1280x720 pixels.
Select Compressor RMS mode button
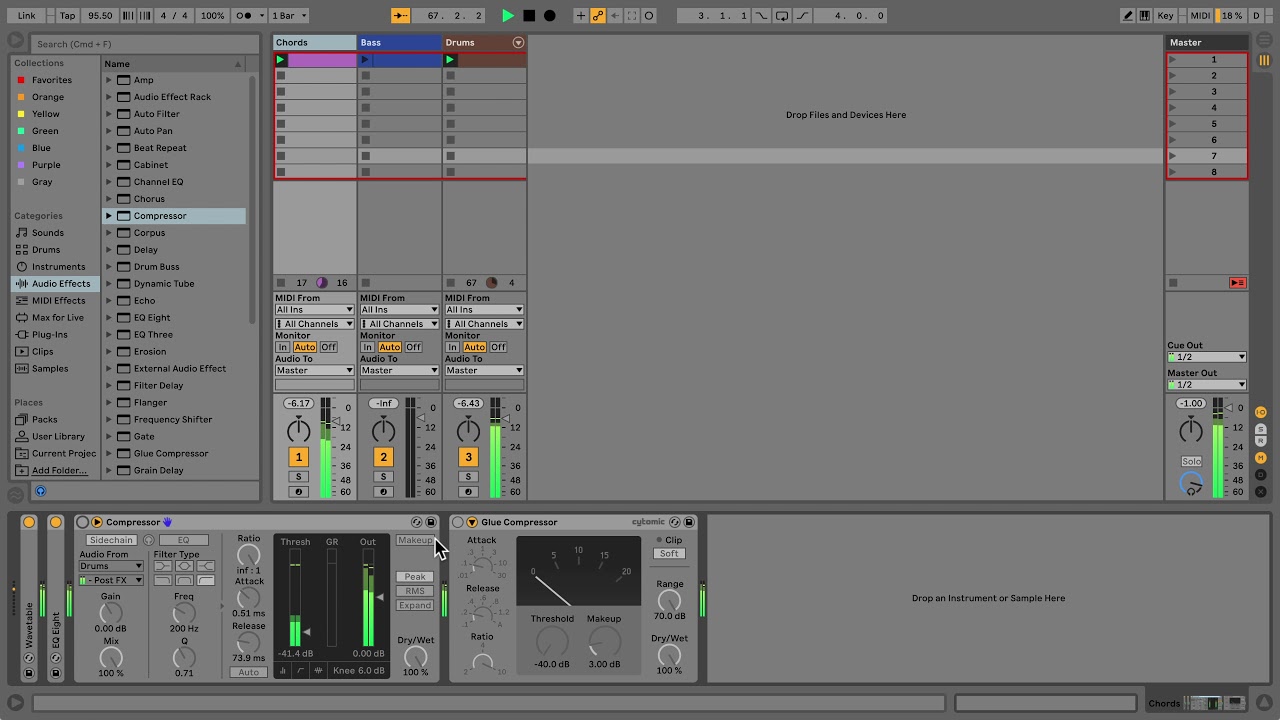pos(415,591)
